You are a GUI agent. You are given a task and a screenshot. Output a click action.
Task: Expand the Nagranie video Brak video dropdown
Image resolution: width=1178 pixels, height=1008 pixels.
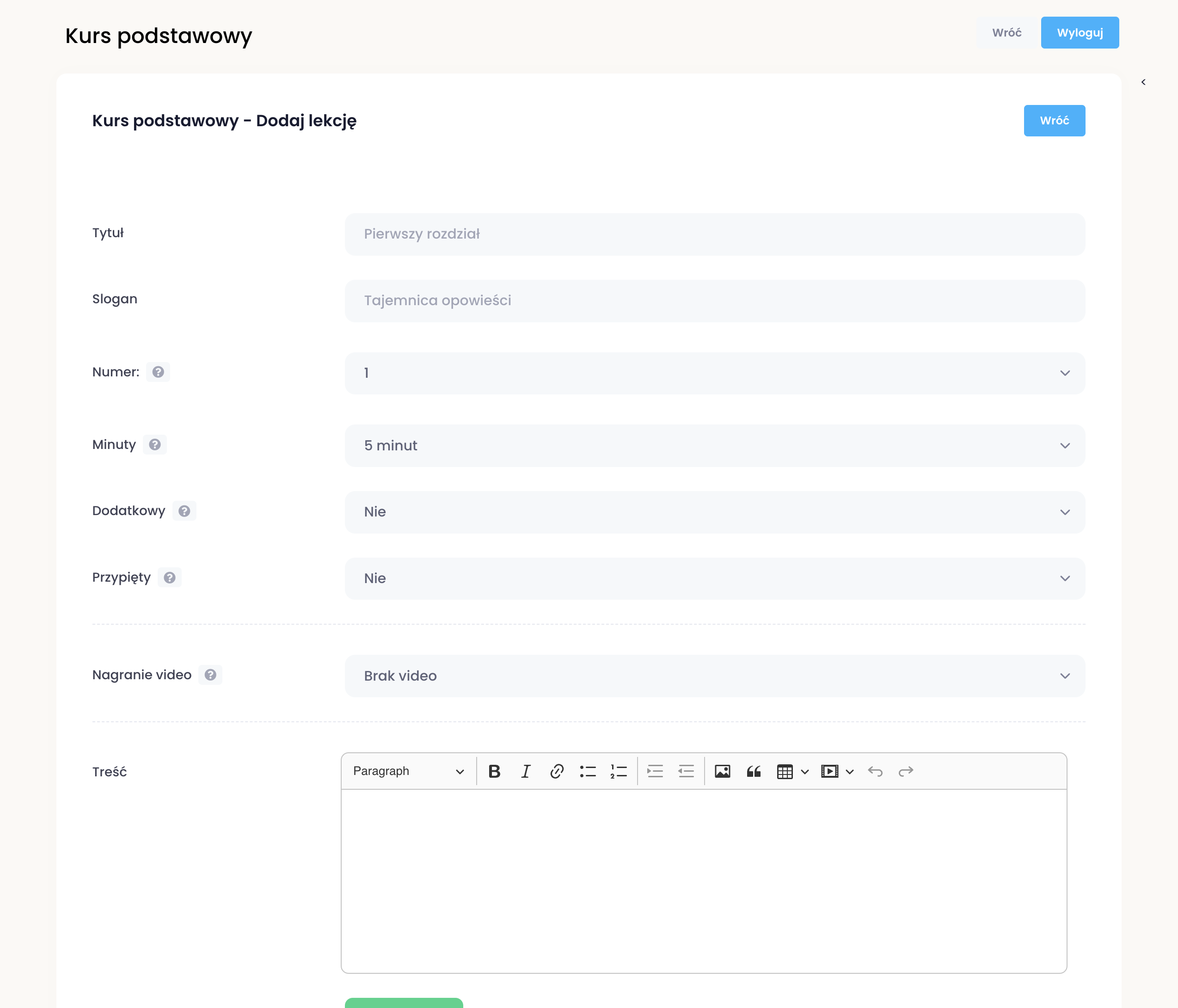click(x=715, y=676)
